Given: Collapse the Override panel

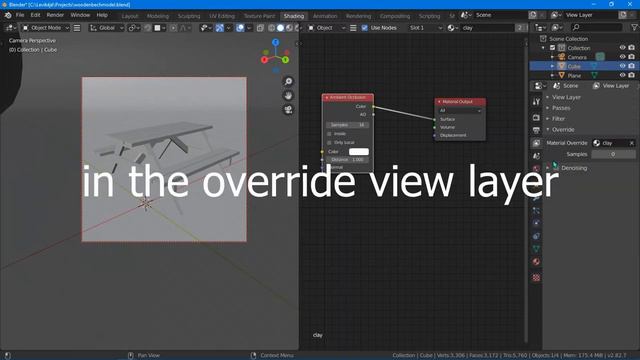Looking at the screenshot, I should point(563,130).
